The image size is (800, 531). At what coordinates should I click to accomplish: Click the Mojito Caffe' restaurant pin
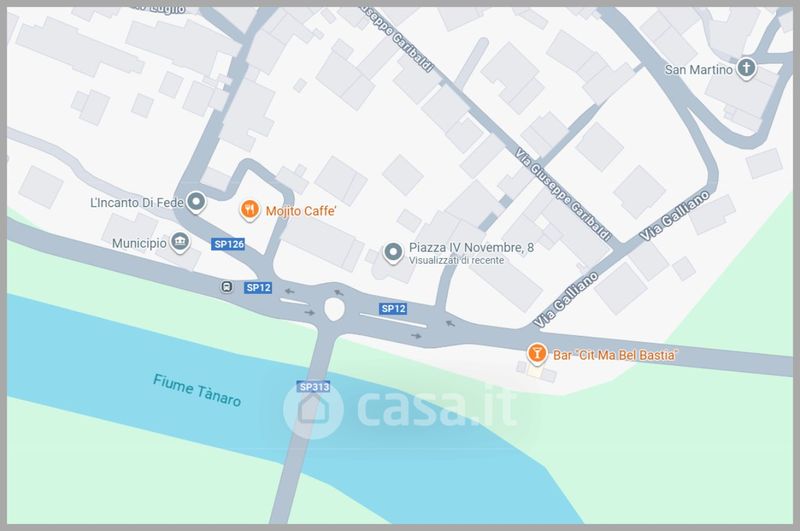(x=249, y=210)
